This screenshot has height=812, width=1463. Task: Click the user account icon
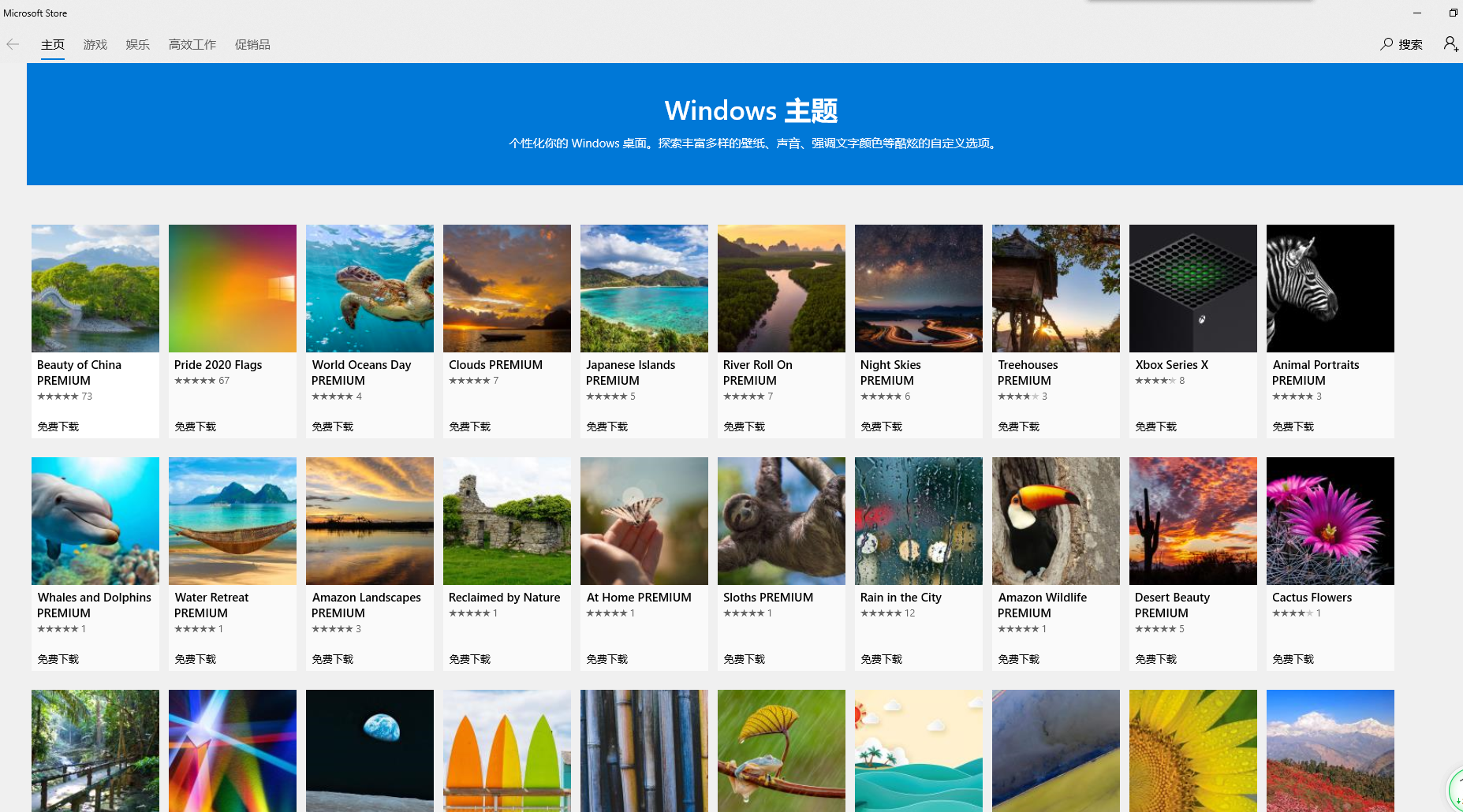[x=1451, y=44]
